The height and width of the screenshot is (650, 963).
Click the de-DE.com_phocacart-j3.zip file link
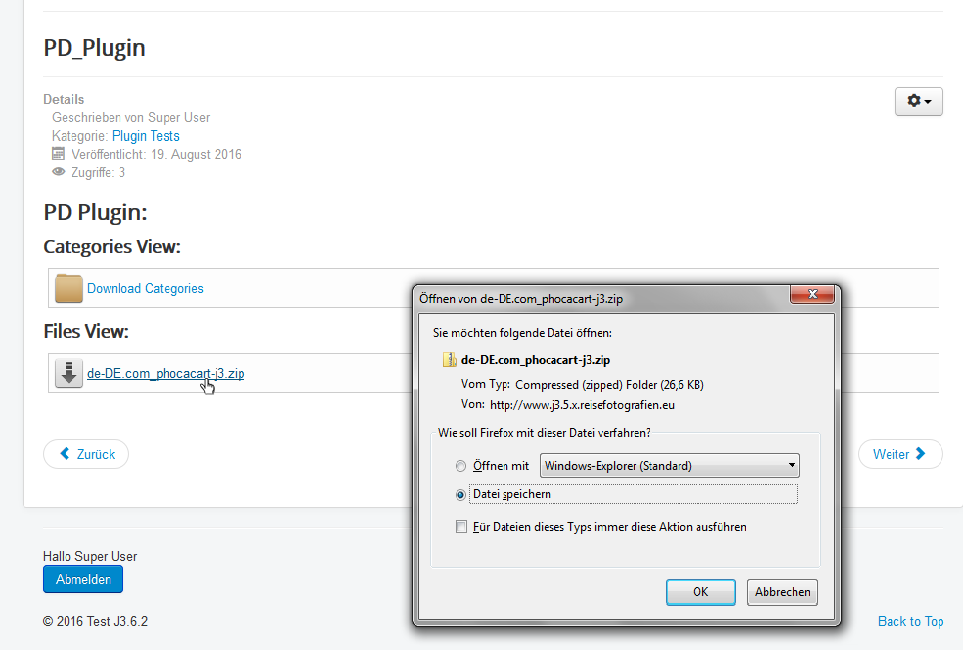pyautogui.click(x=165, y=374)
